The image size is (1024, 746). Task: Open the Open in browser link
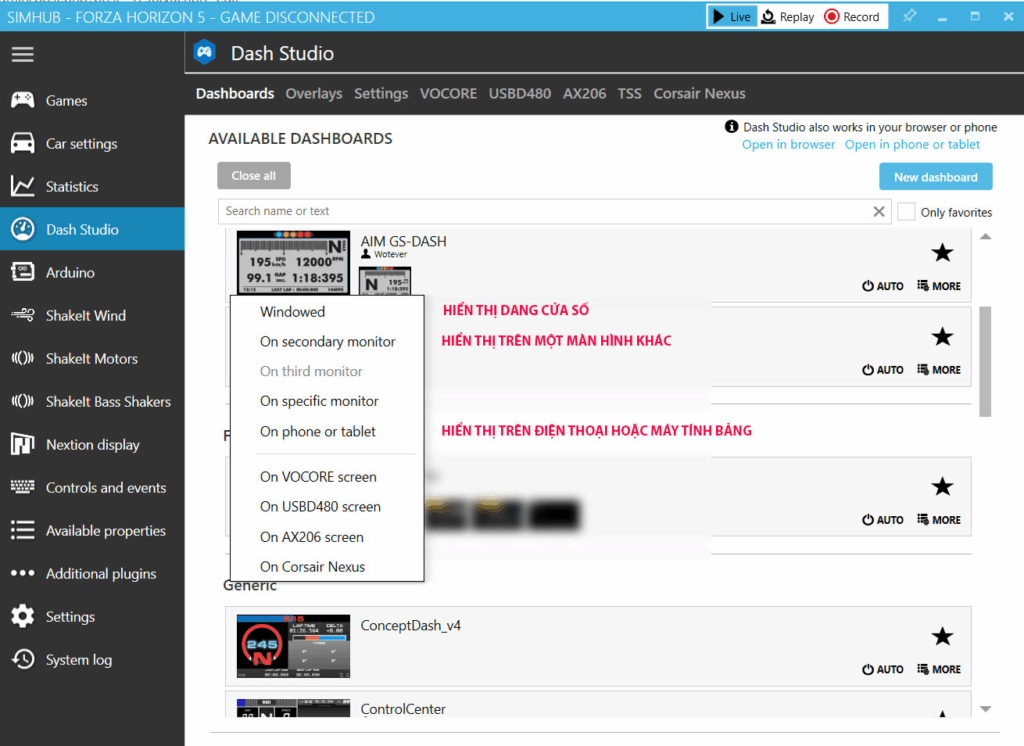[x=788, y=144]
